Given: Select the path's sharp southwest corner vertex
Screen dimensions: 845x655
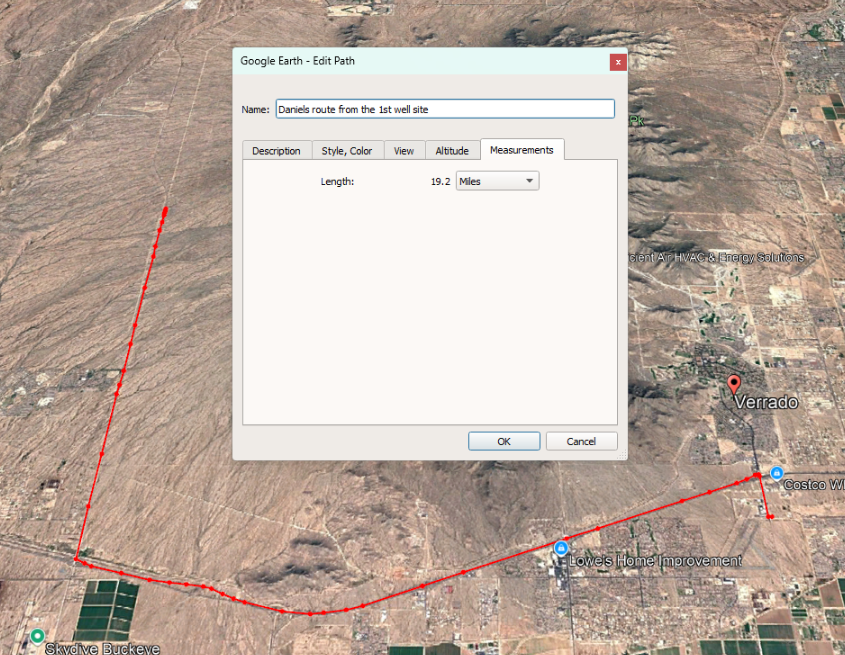Looking at the screenshot, I should click(x=76, y=560).
